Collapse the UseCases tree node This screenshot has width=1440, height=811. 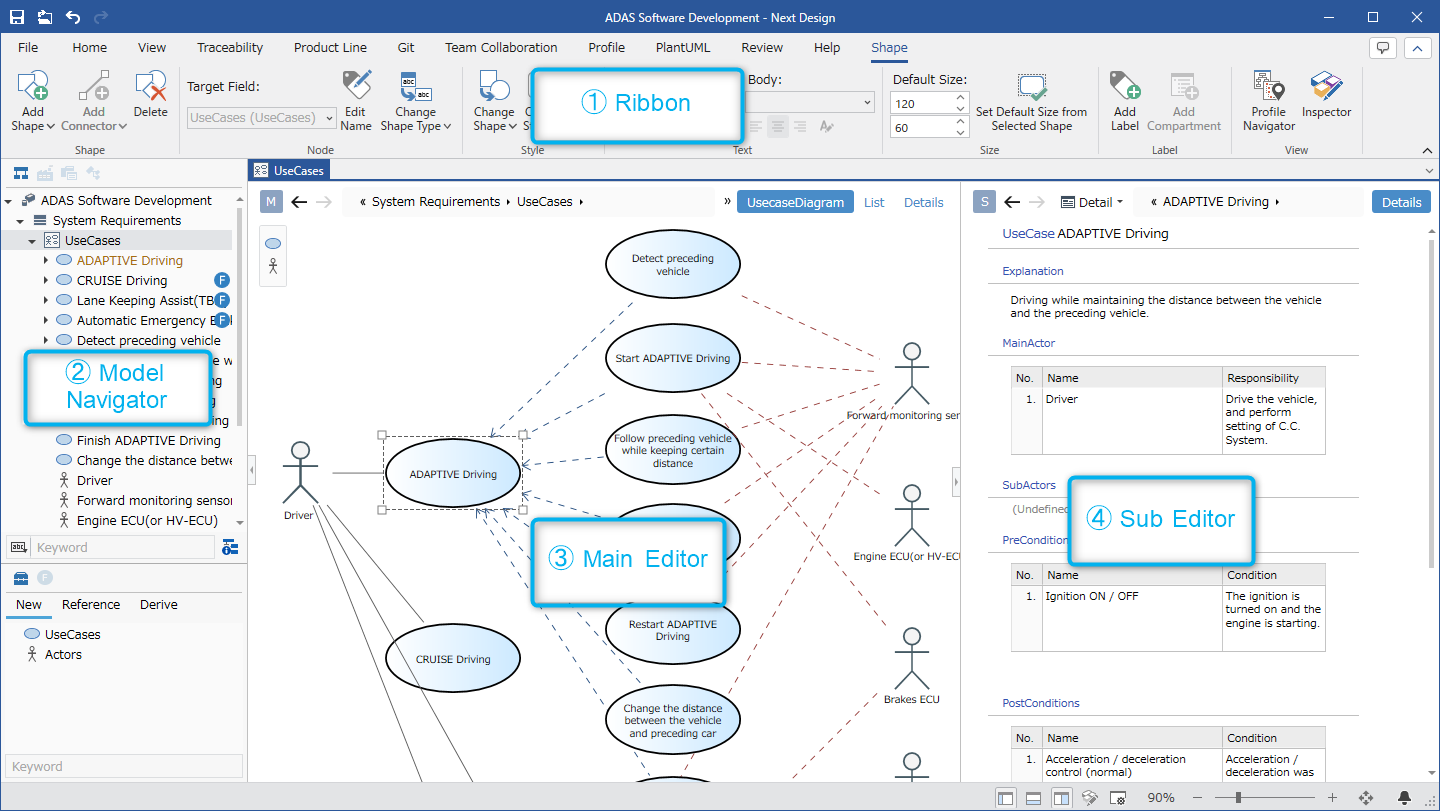point(32,241)
